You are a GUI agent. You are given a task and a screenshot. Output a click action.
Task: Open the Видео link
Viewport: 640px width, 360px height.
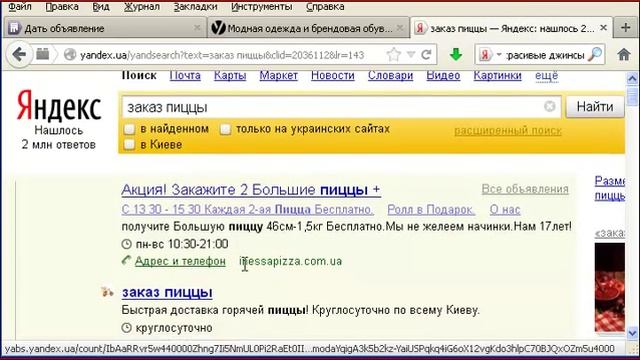coord(443,76)
